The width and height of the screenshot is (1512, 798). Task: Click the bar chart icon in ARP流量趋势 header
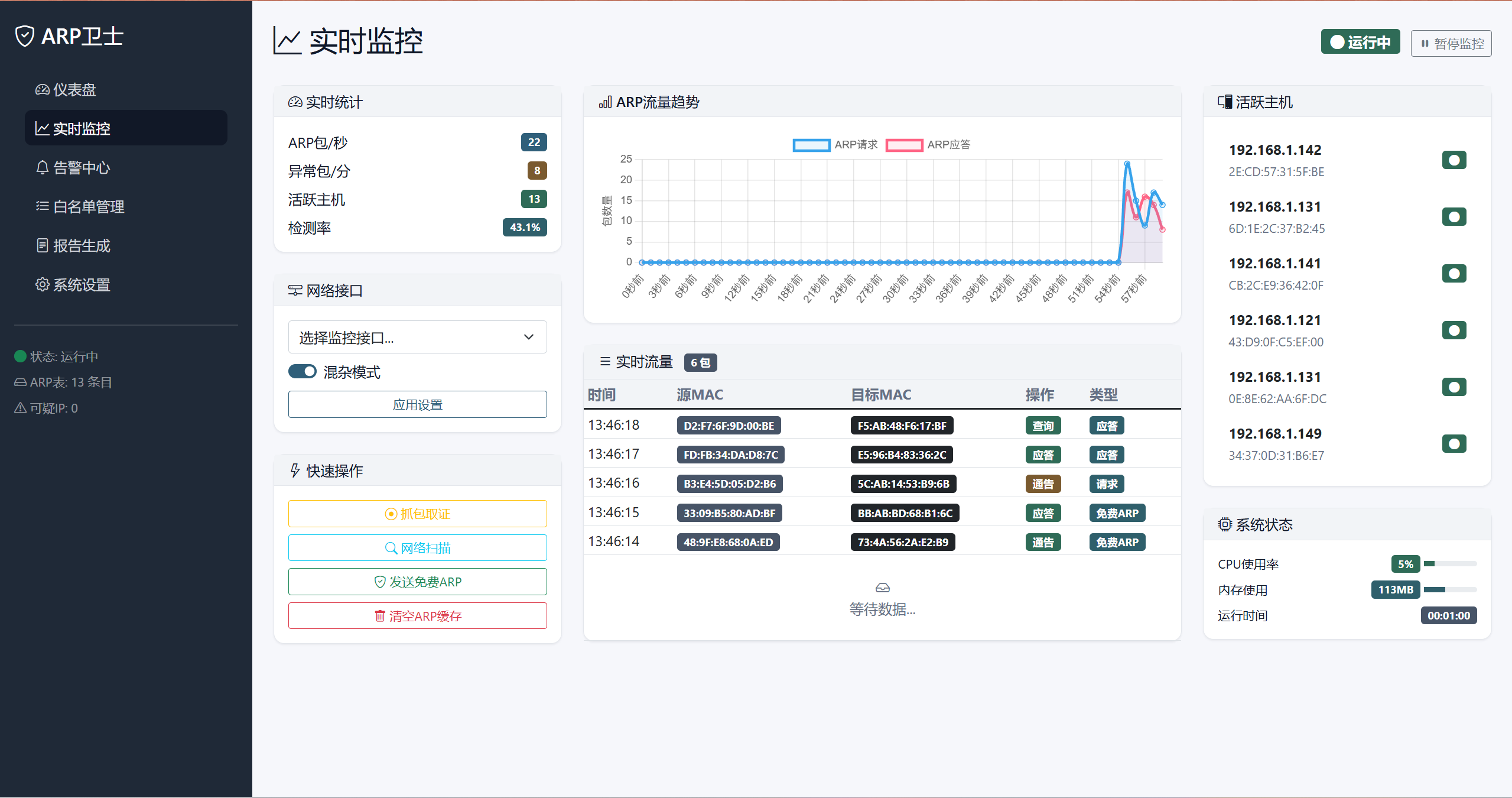605,102
